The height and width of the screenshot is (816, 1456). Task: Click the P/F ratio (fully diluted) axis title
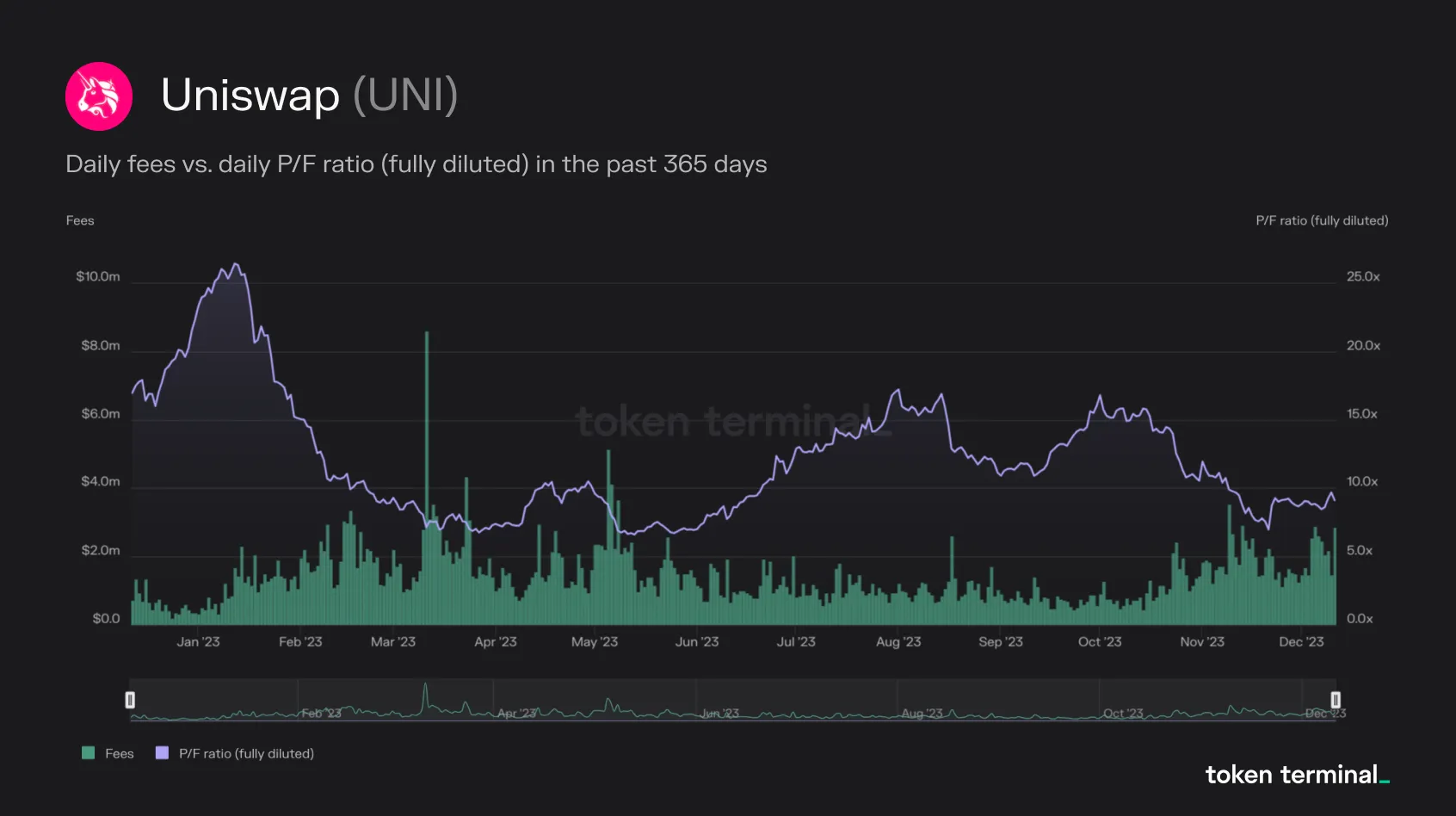coord(1322,220)
